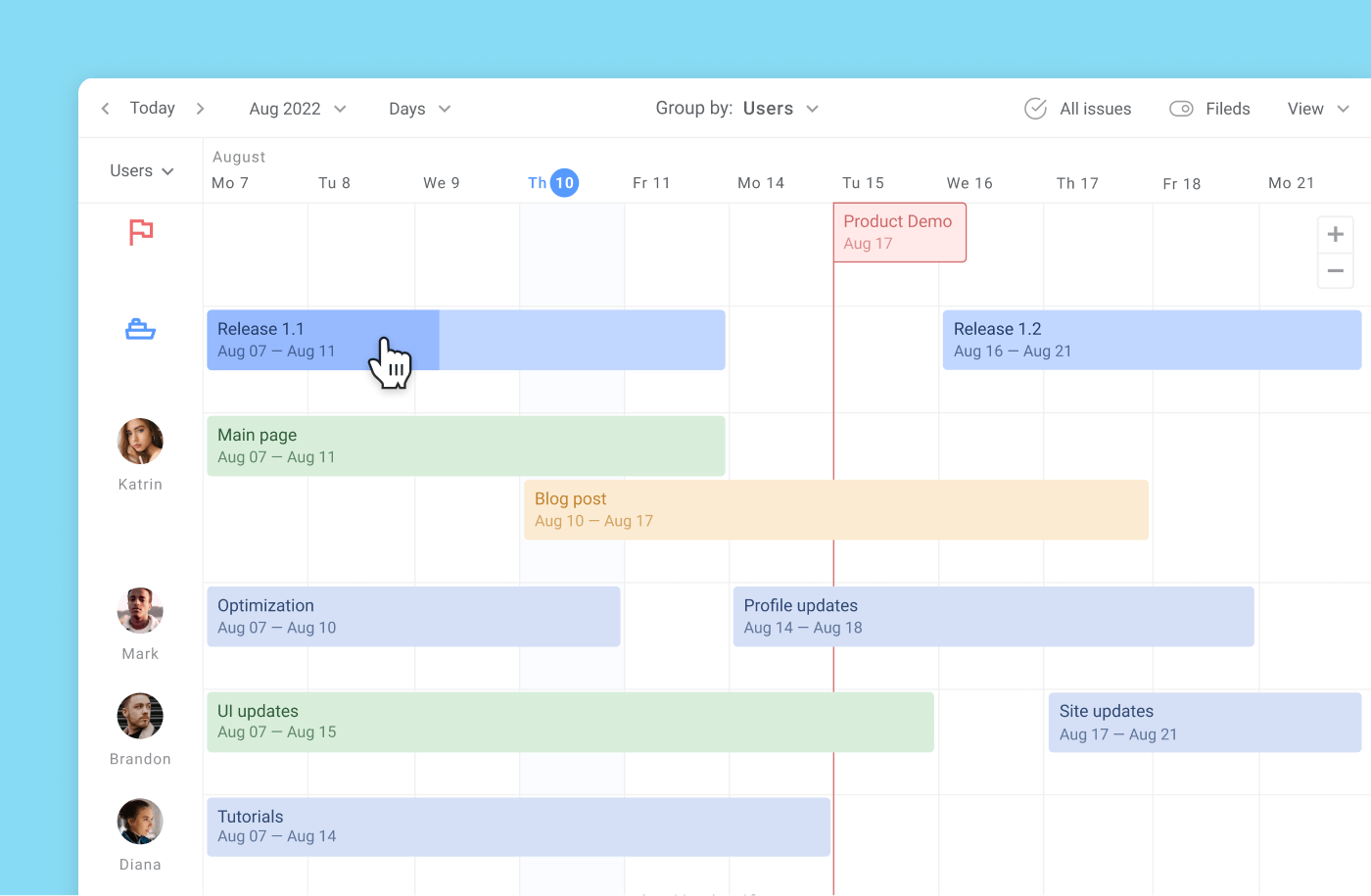Change the Group by Users dropdown

click(780, 109)
